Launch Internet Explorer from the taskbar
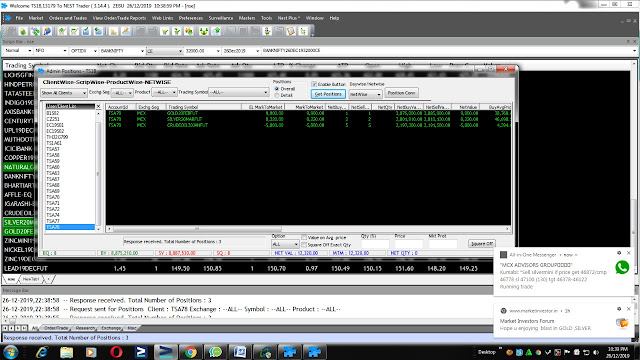 pos(42,352)
